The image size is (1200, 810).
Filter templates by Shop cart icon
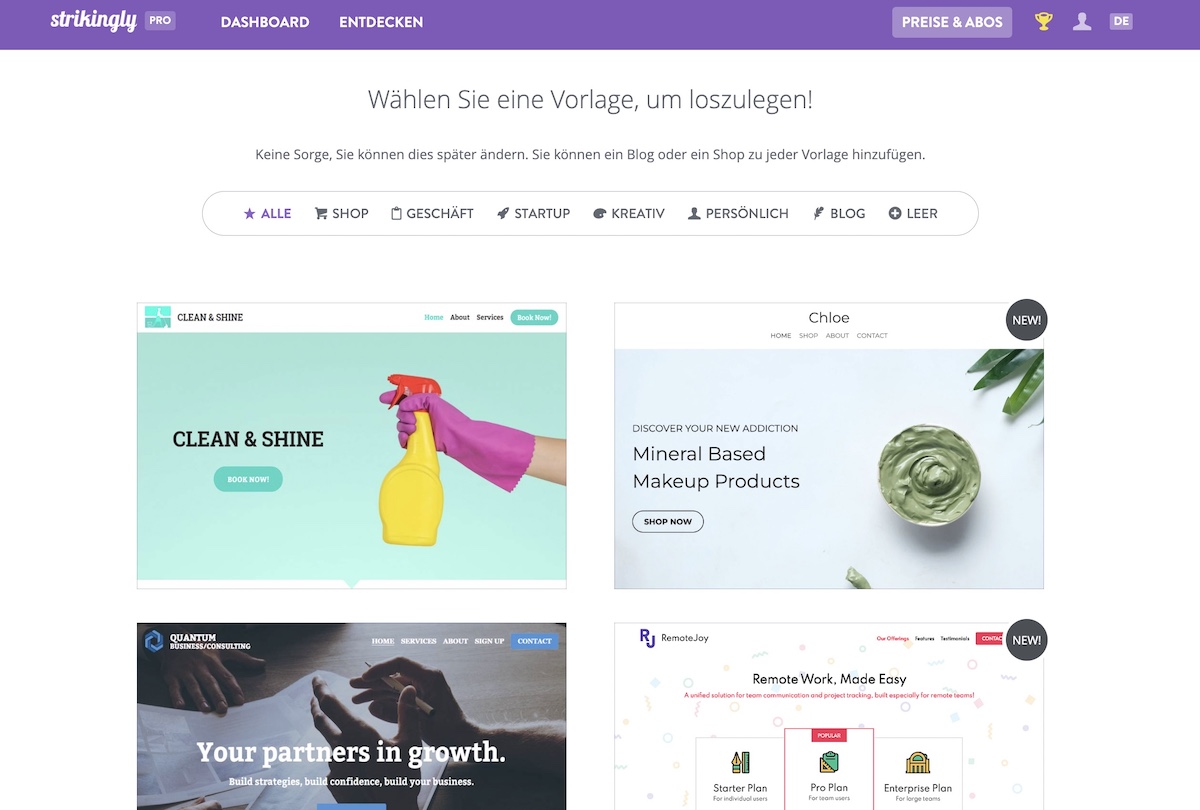(341, 213)
